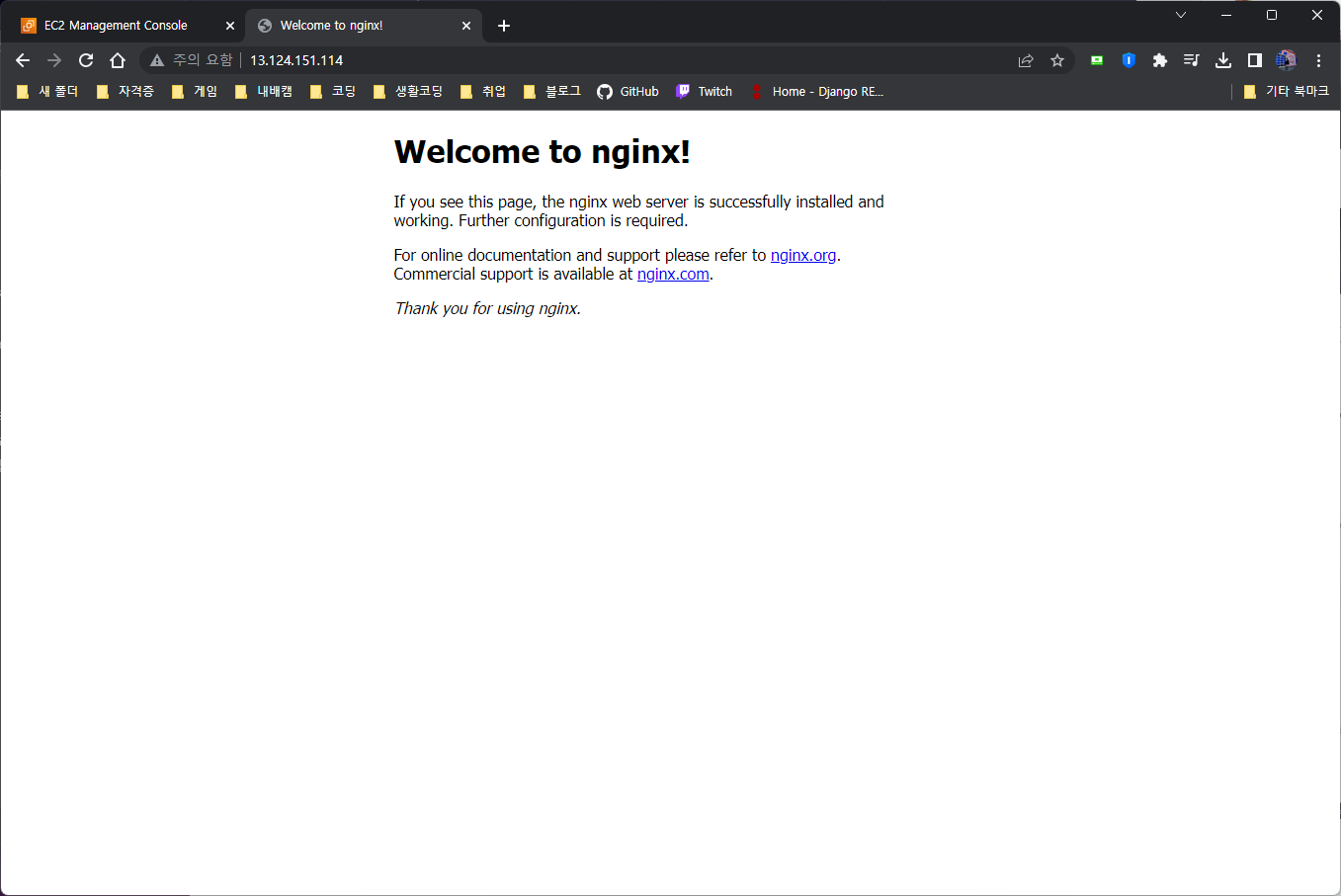Share this page using the share icon

[x=1026, y=60]
